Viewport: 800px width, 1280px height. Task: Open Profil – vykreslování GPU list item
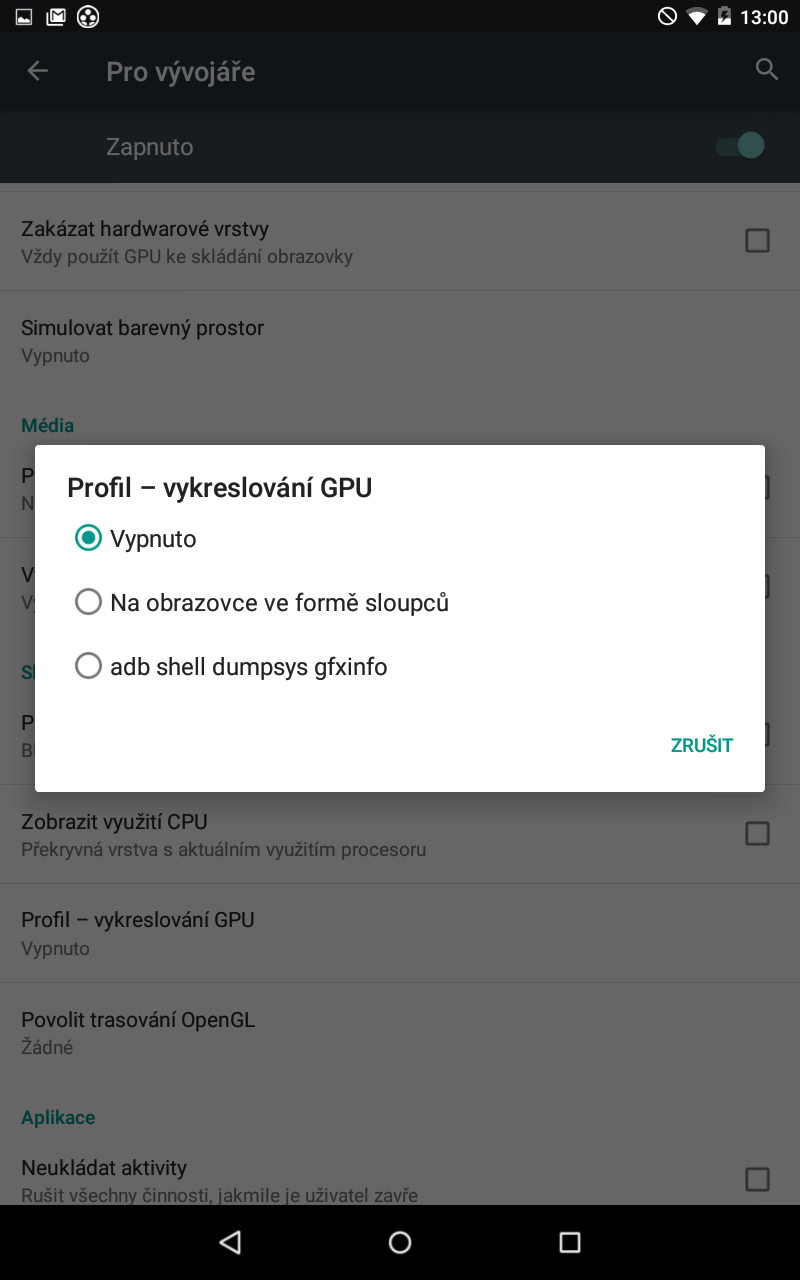400,933
